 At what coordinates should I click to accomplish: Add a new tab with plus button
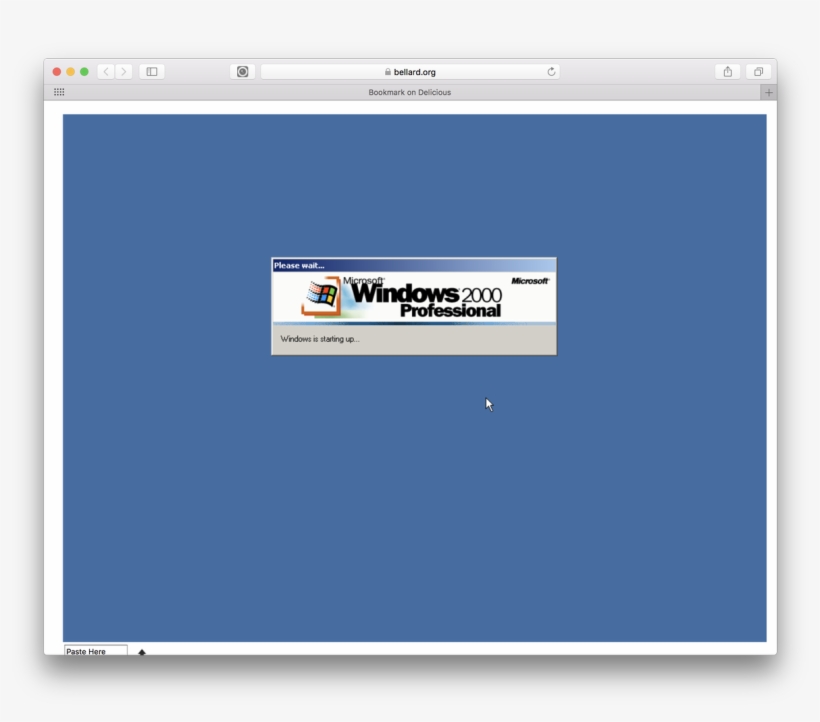point(768,93)
